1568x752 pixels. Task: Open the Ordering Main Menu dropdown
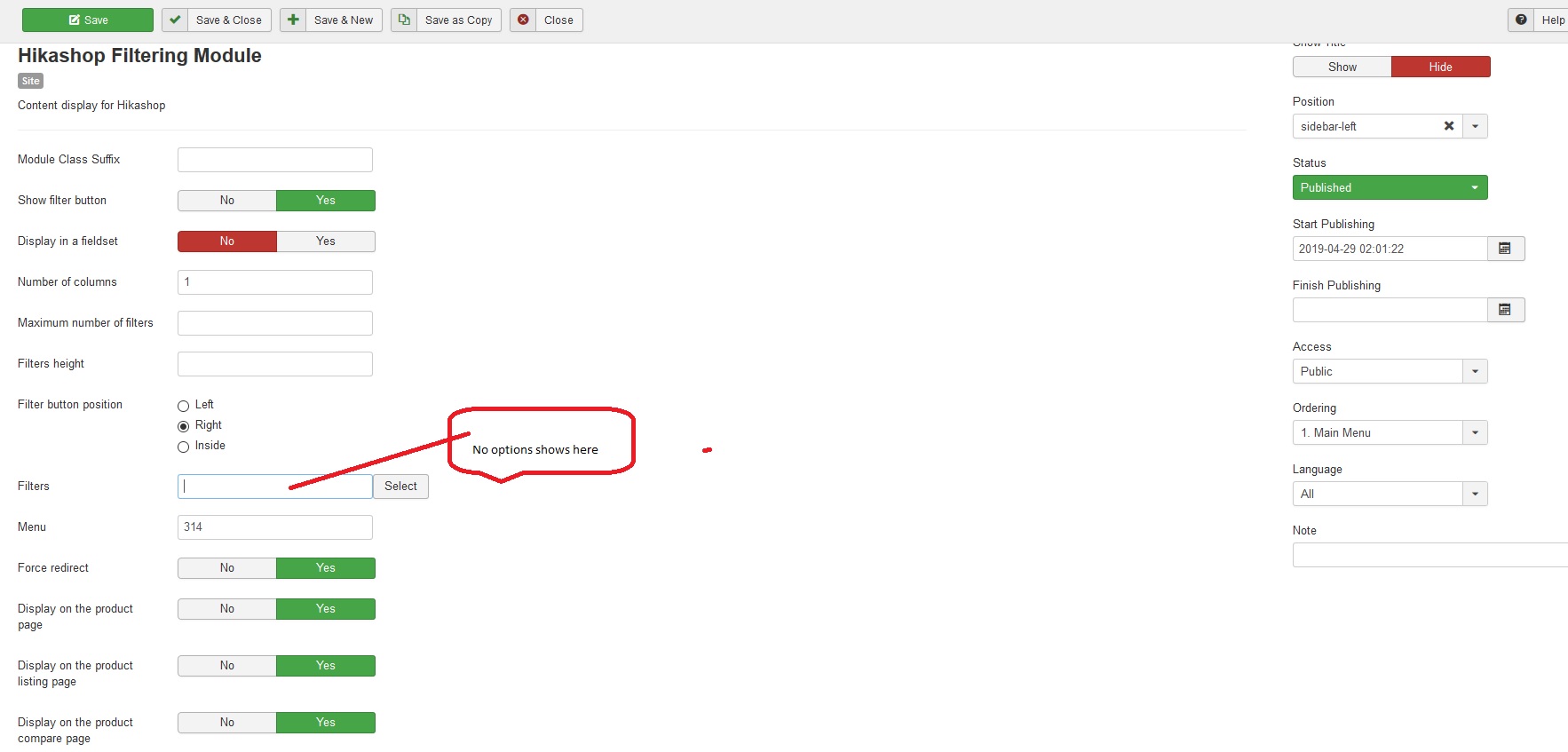(x=1390, y=432)
